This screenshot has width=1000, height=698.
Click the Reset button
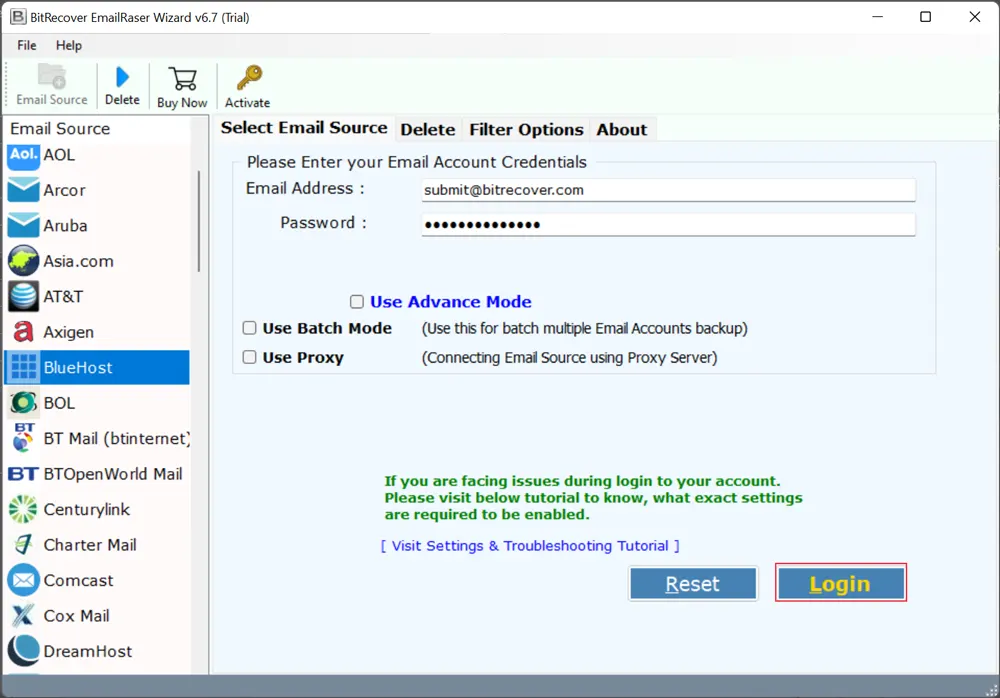point(693,584)
